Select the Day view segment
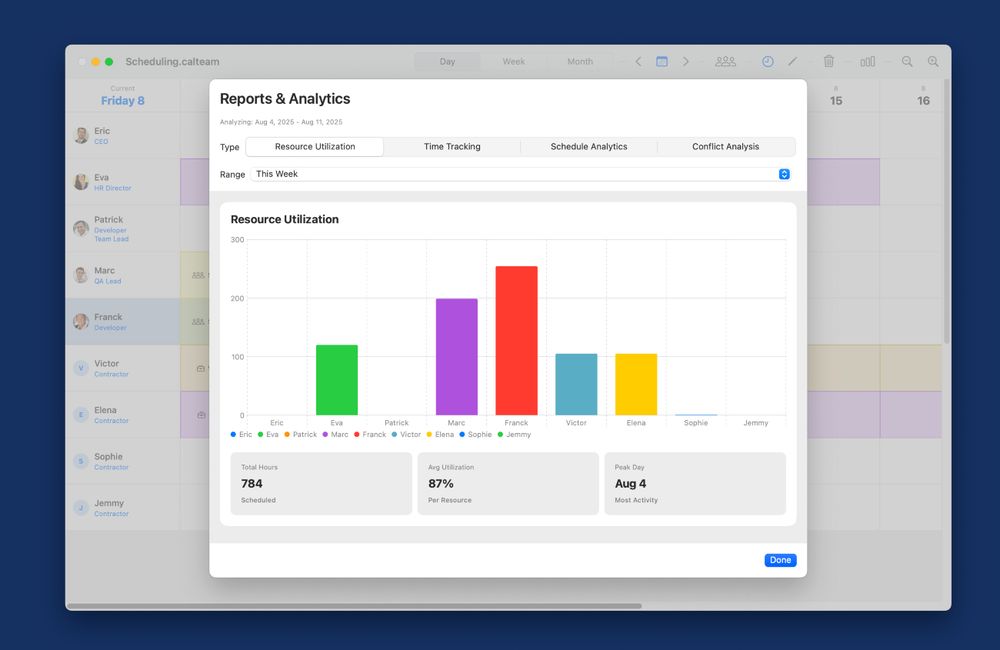This screenshot has height=650, width=1000. [447, 62]
